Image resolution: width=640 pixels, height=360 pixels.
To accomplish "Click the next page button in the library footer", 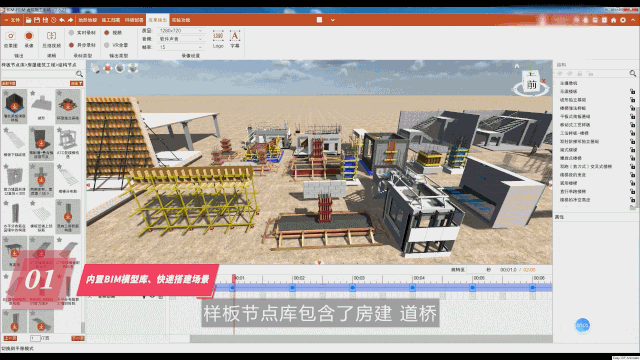I will point(78,338).
